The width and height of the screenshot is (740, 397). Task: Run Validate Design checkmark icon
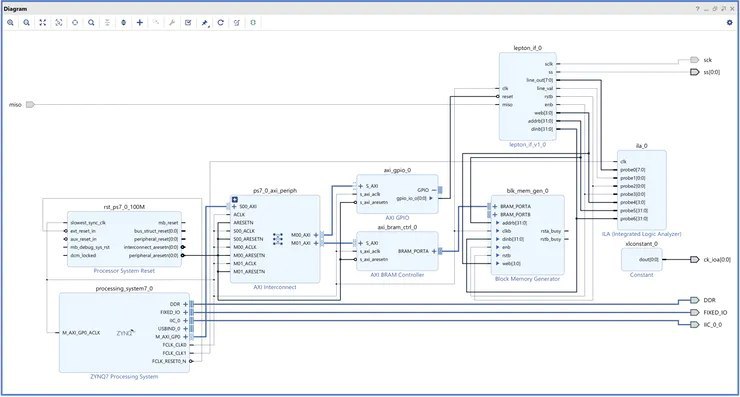[188, 23]
